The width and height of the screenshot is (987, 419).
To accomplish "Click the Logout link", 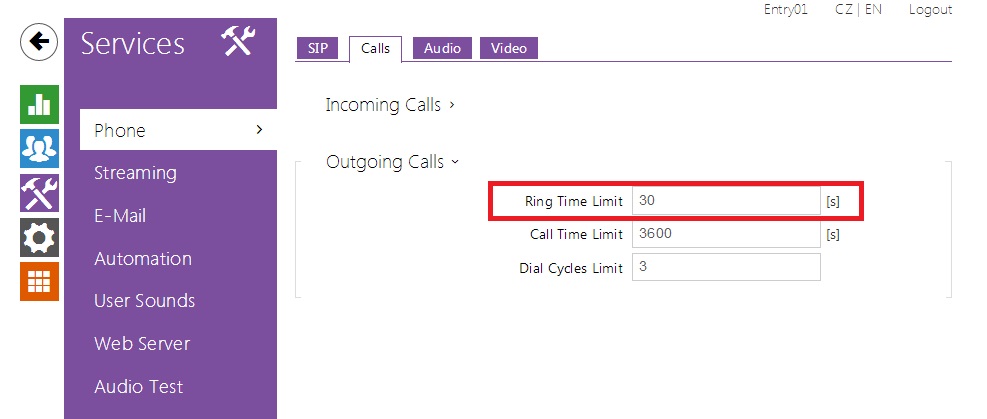I will [x=930, y=9].
